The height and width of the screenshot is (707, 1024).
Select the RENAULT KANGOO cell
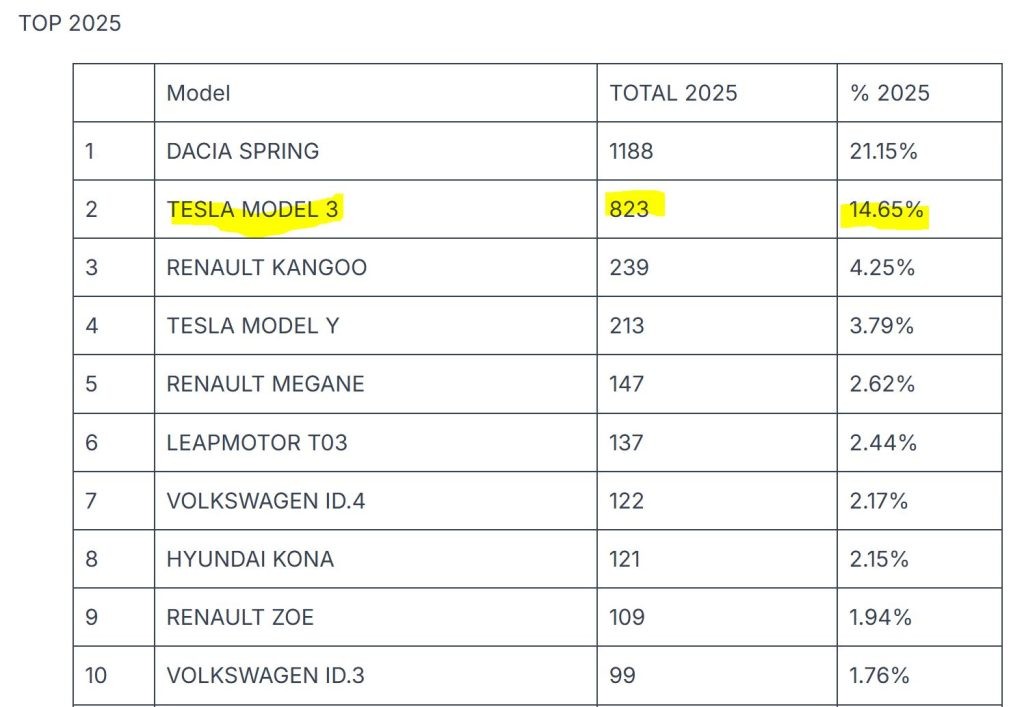coord(267,267)
